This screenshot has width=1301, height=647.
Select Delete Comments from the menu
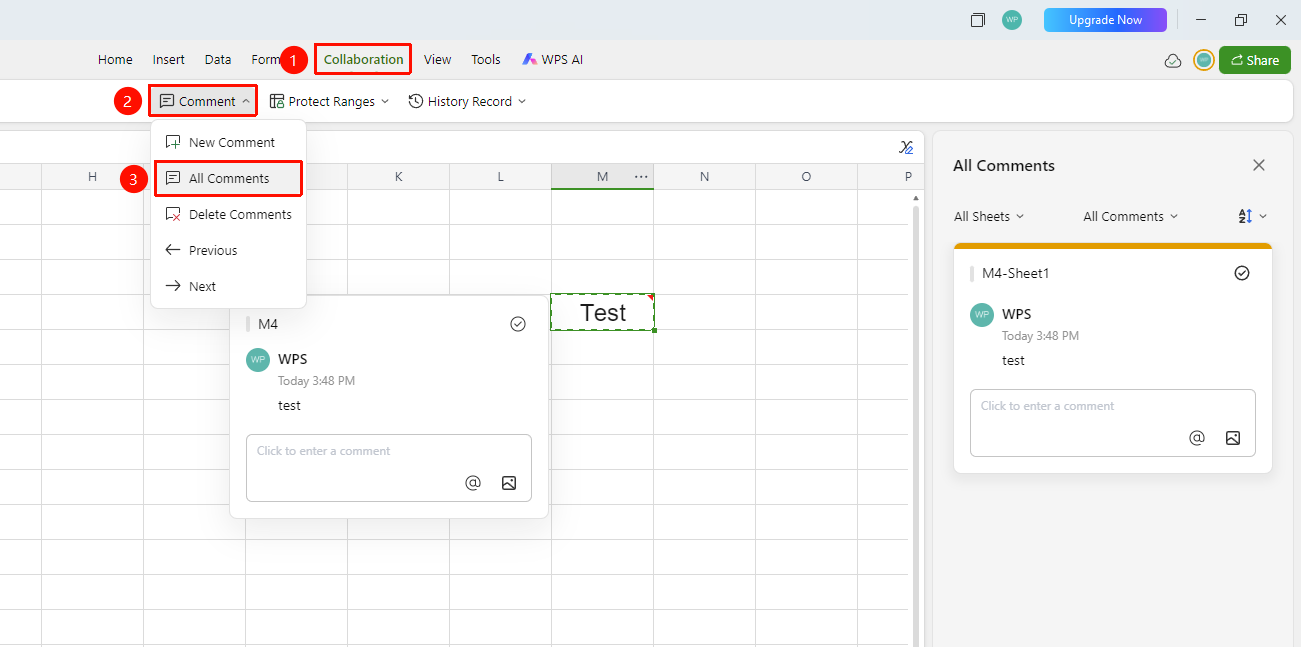pyautogui.click(x=228, y=214)
